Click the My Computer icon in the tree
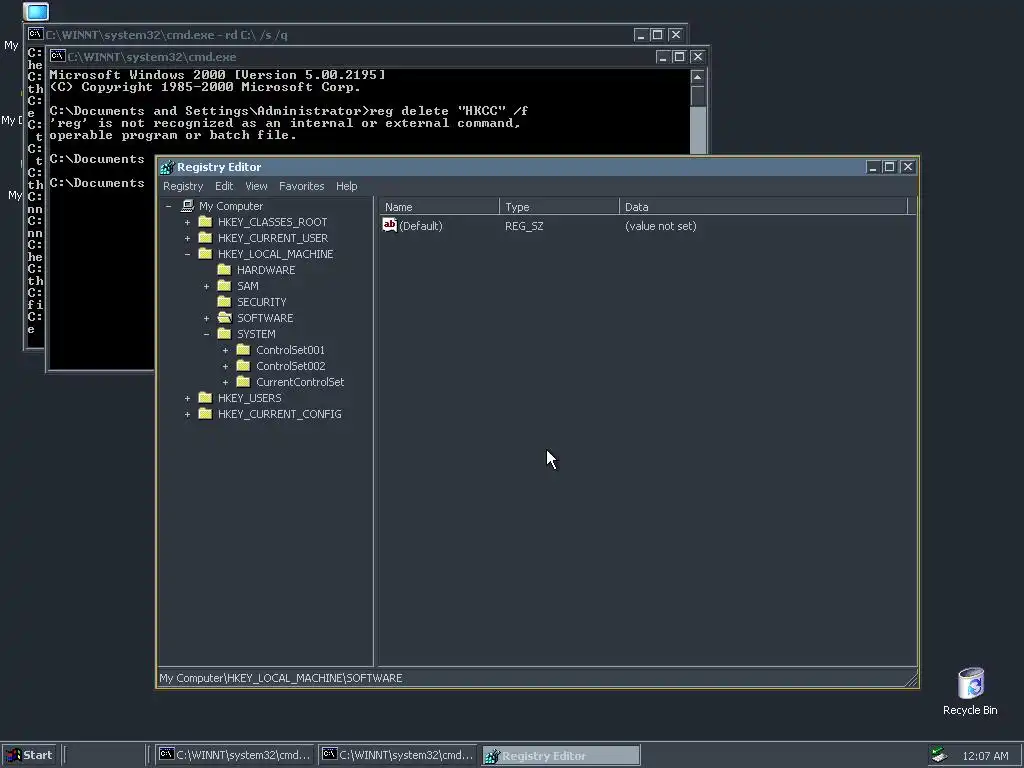Image resolution: width=1024 pixels, height=768 pixels. pyautogui.click(x=187, y=206)
